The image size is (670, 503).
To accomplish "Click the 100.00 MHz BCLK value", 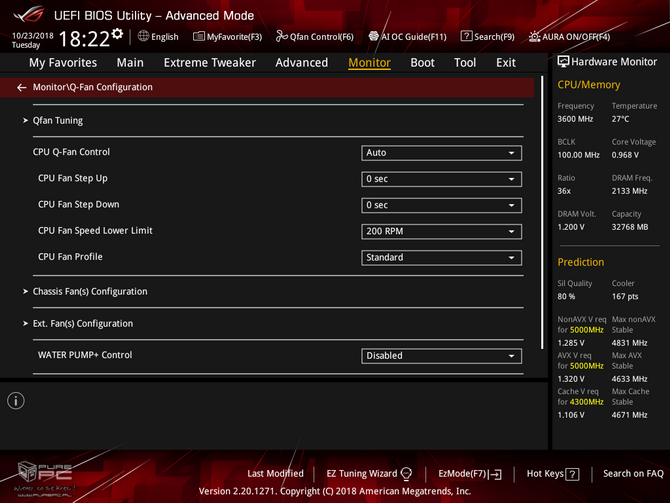I will [579, 155].
